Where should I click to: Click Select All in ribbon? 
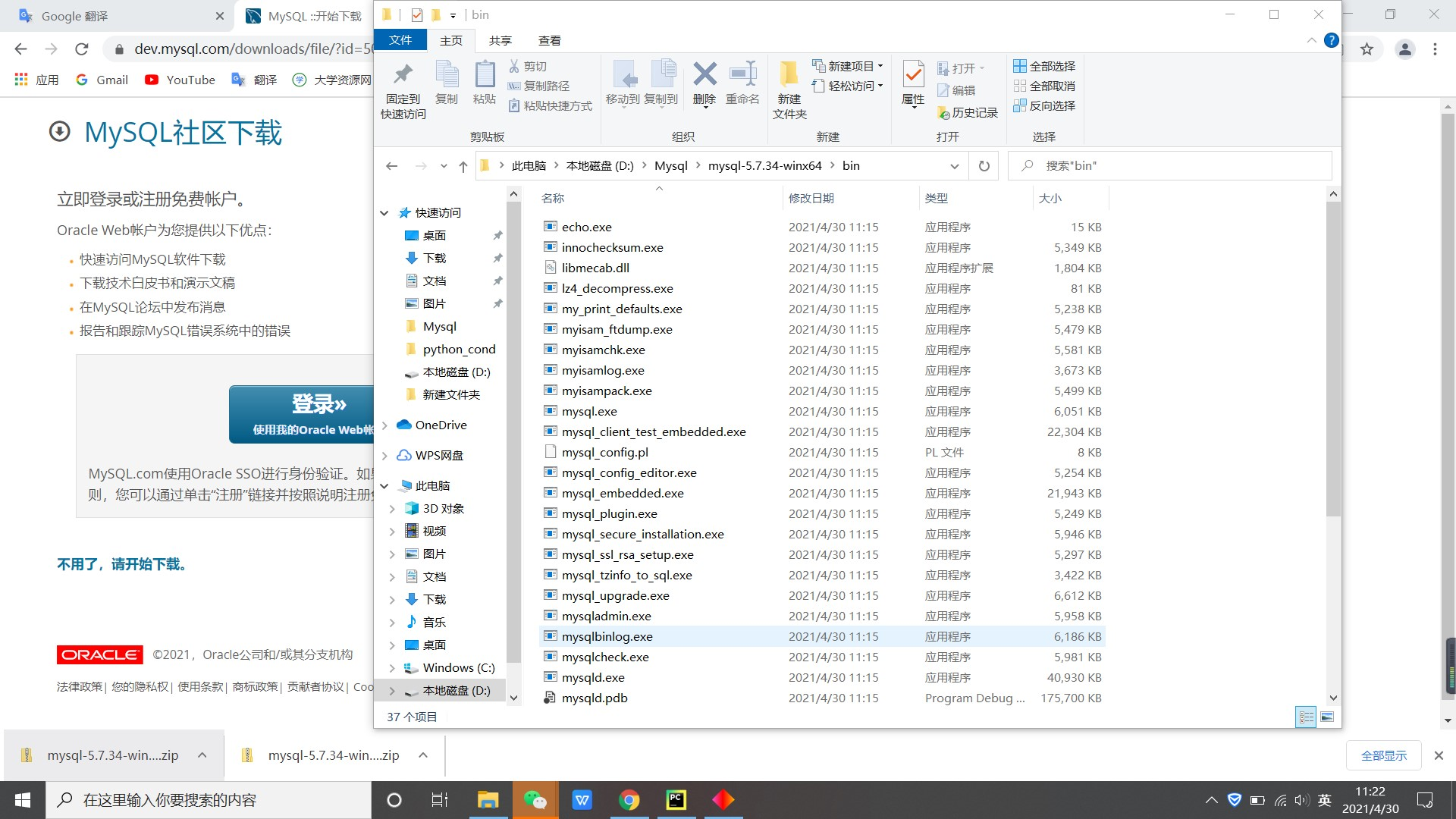pos(1044,66)
